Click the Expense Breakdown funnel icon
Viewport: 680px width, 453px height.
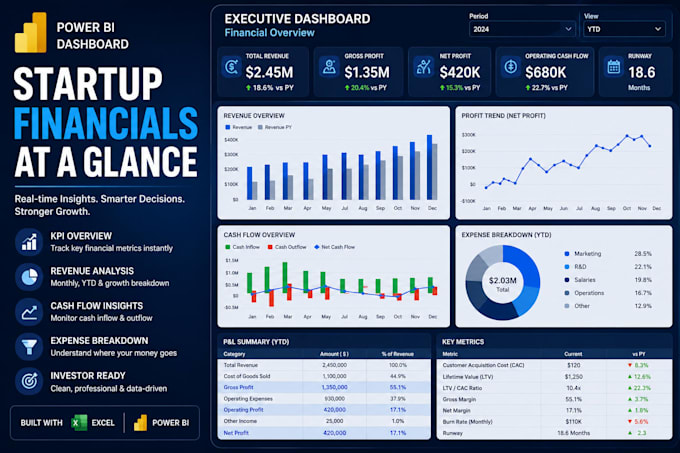pos(29,347)
